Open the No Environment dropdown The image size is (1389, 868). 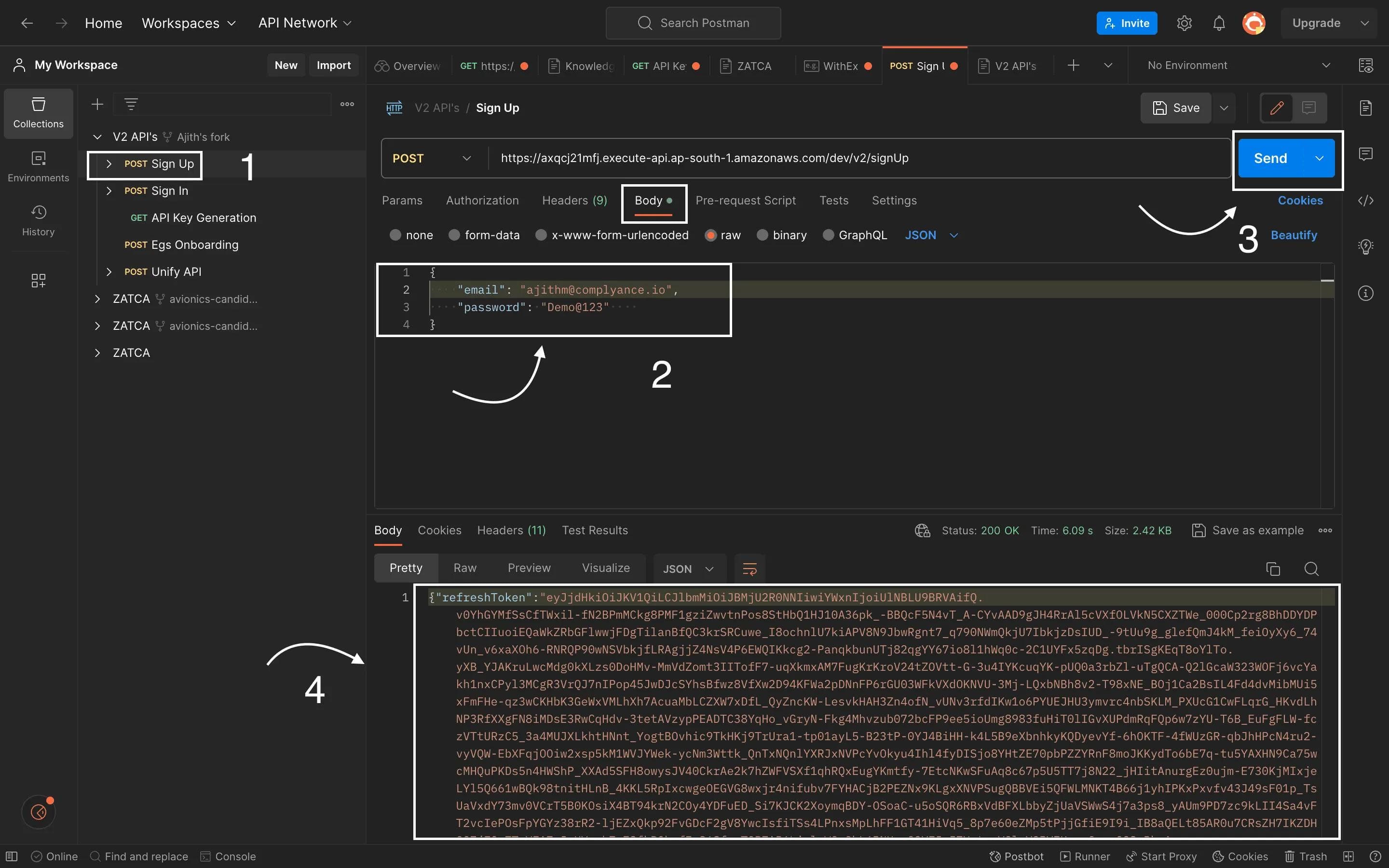[1238, 66]
